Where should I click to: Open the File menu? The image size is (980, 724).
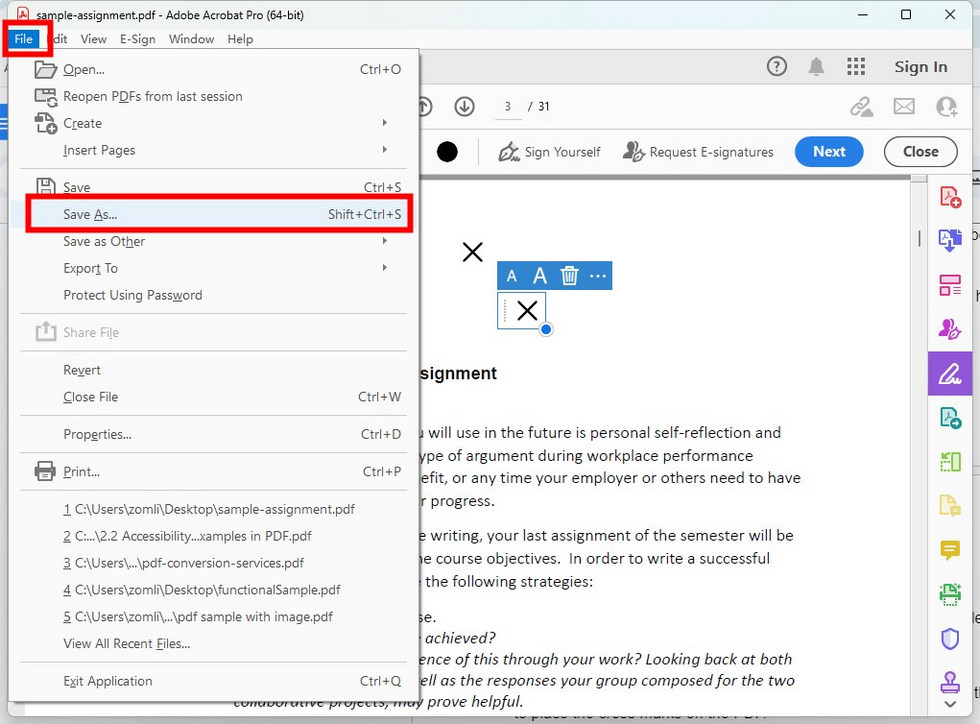24,39
